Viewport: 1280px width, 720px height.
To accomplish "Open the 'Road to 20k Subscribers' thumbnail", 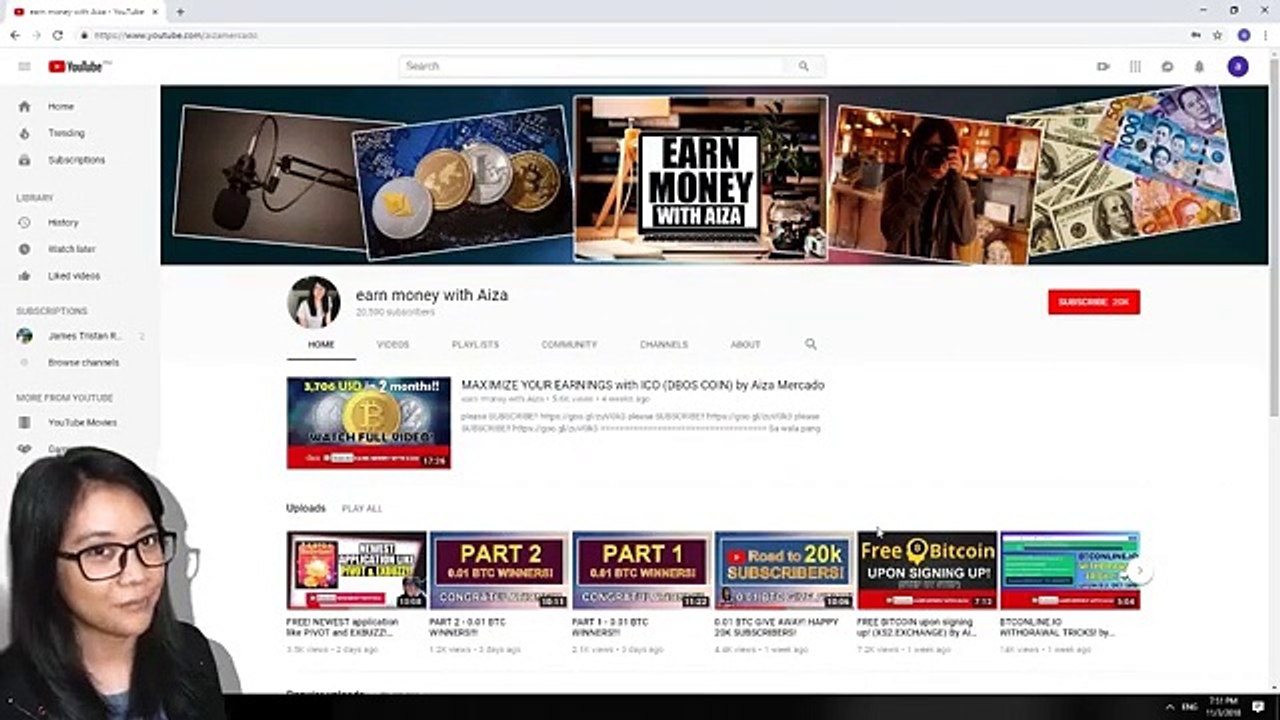I will [x=784, y=570].
